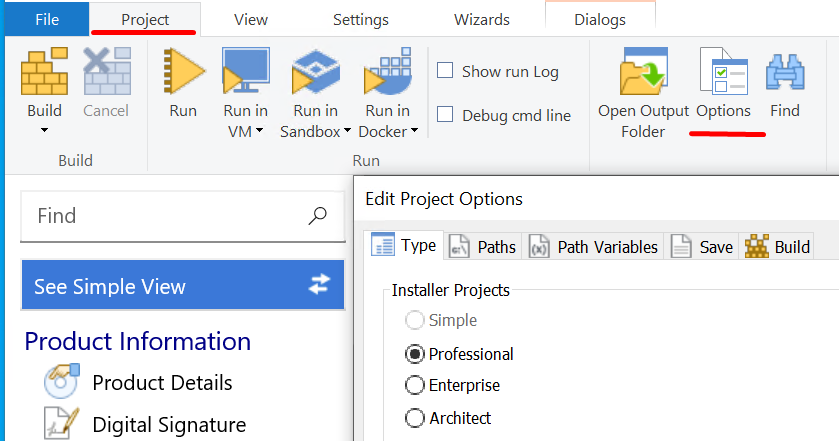Open the Path Variables tab
Screen dimensions: 839x441
[595, 246]
